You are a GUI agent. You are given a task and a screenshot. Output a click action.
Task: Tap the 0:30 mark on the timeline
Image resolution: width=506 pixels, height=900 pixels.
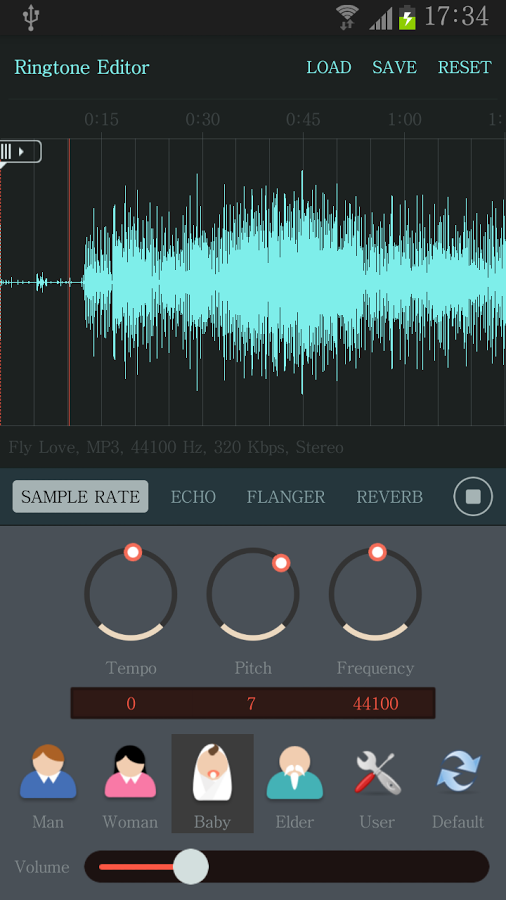203,119
